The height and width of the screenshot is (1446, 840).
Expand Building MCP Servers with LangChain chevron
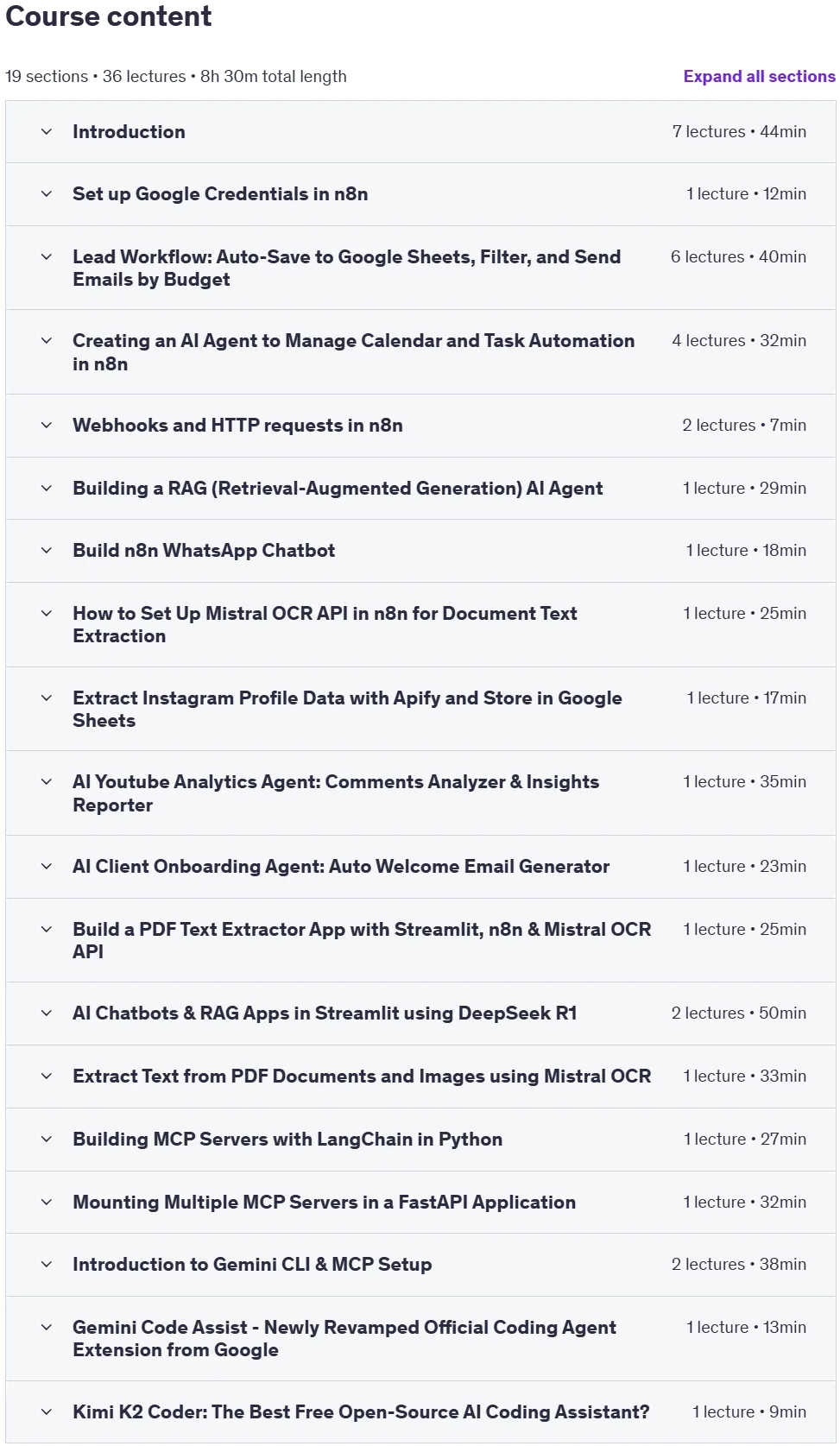click(47, 1140)
